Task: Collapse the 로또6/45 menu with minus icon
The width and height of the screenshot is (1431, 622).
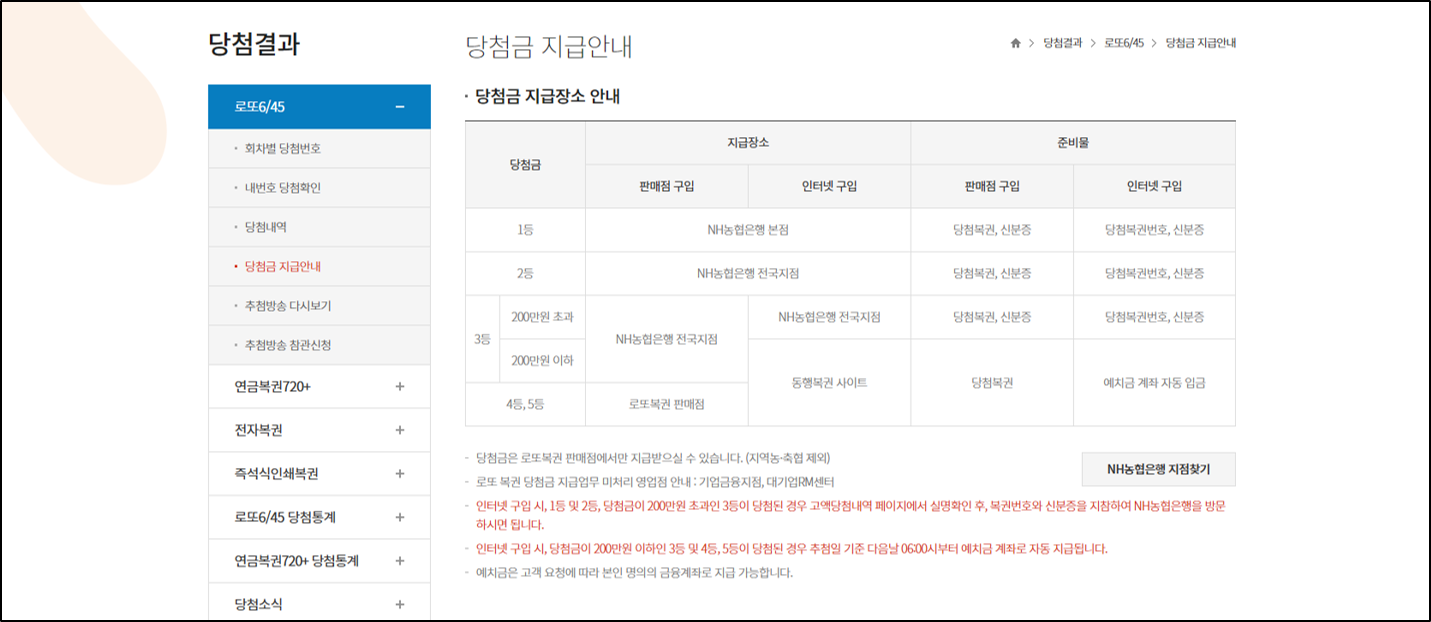Action: 400,107
